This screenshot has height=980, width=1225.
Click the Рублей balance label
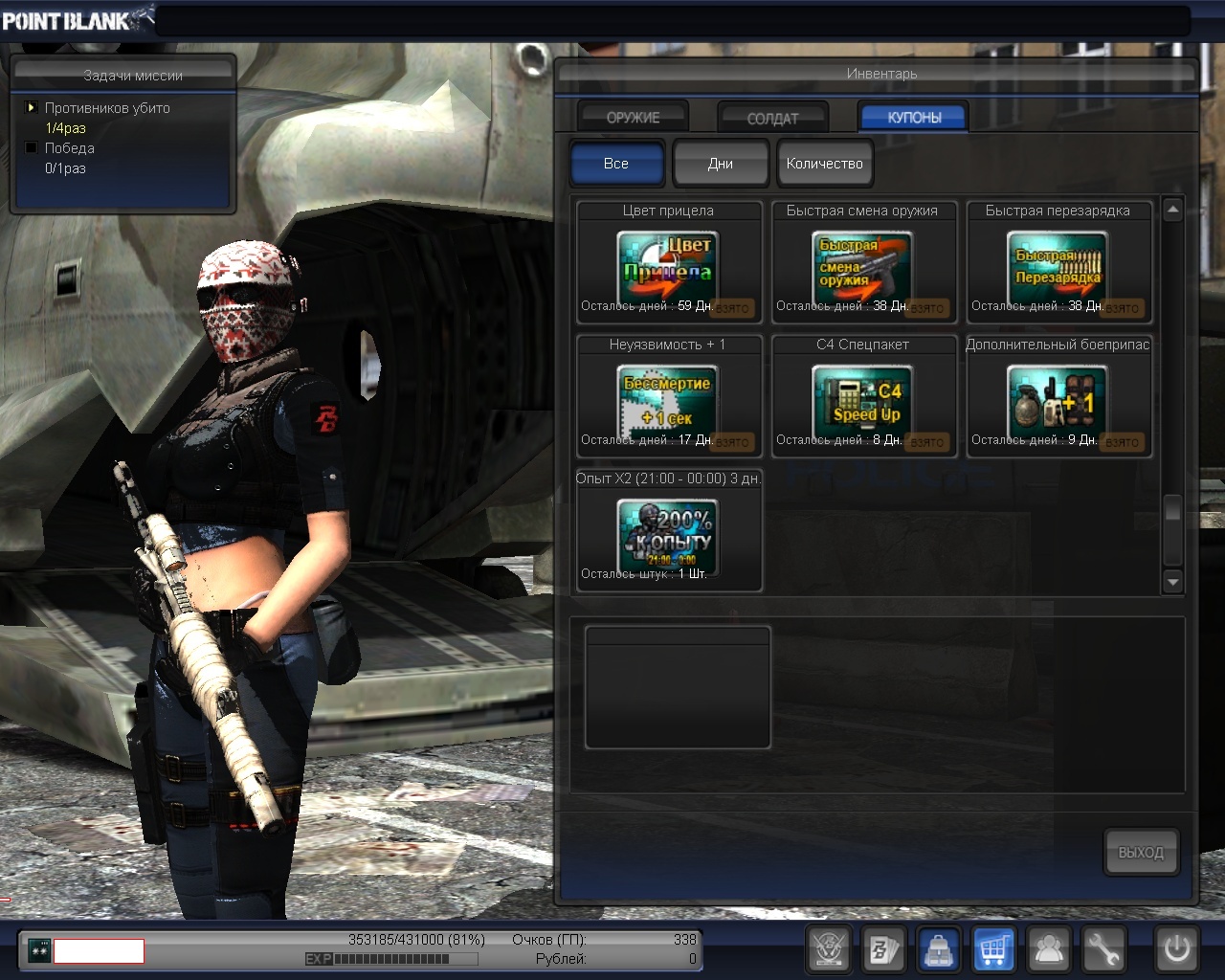pos(561,959)
